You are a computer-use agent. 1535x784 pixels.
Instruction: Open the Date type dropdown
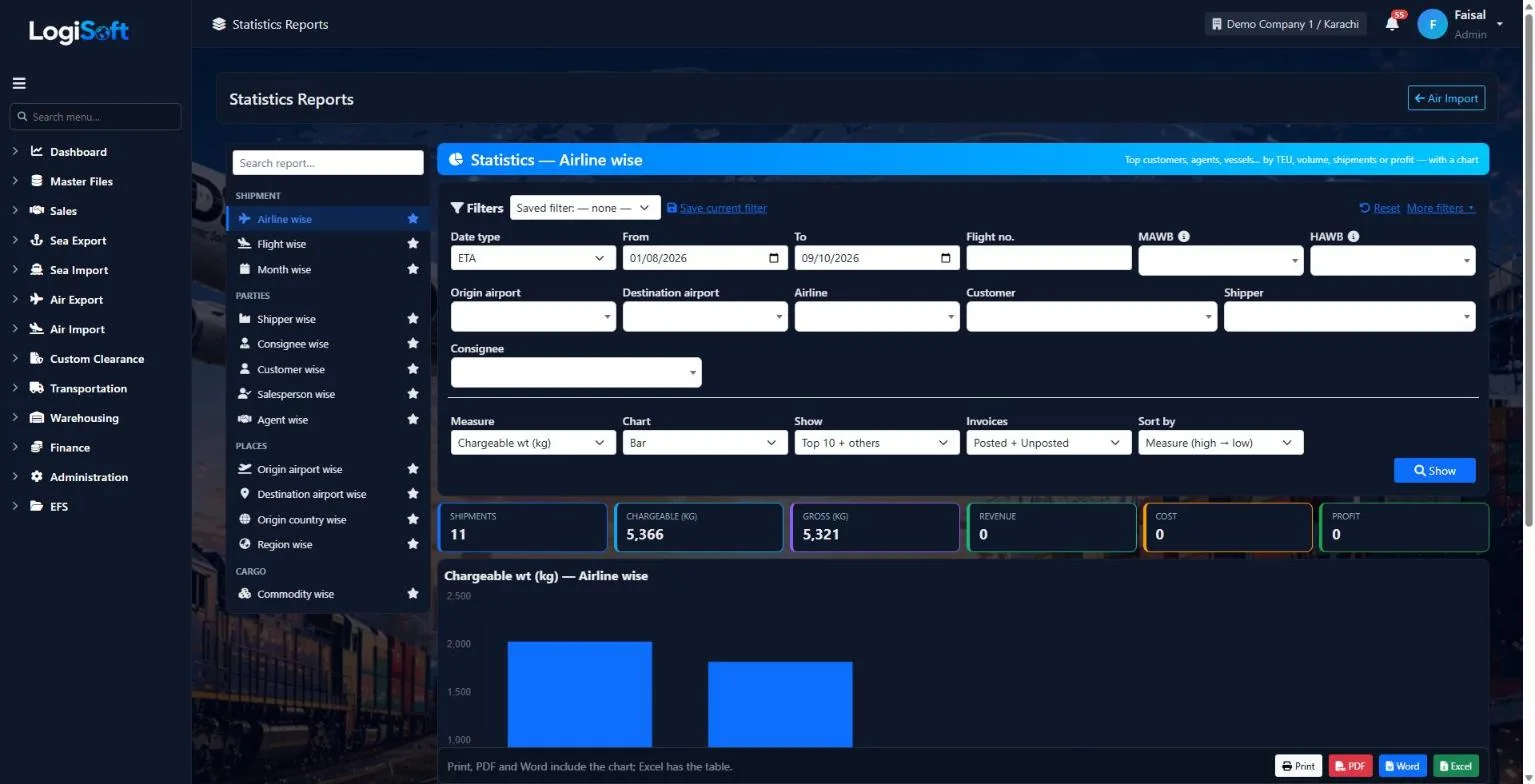[533, 258]
